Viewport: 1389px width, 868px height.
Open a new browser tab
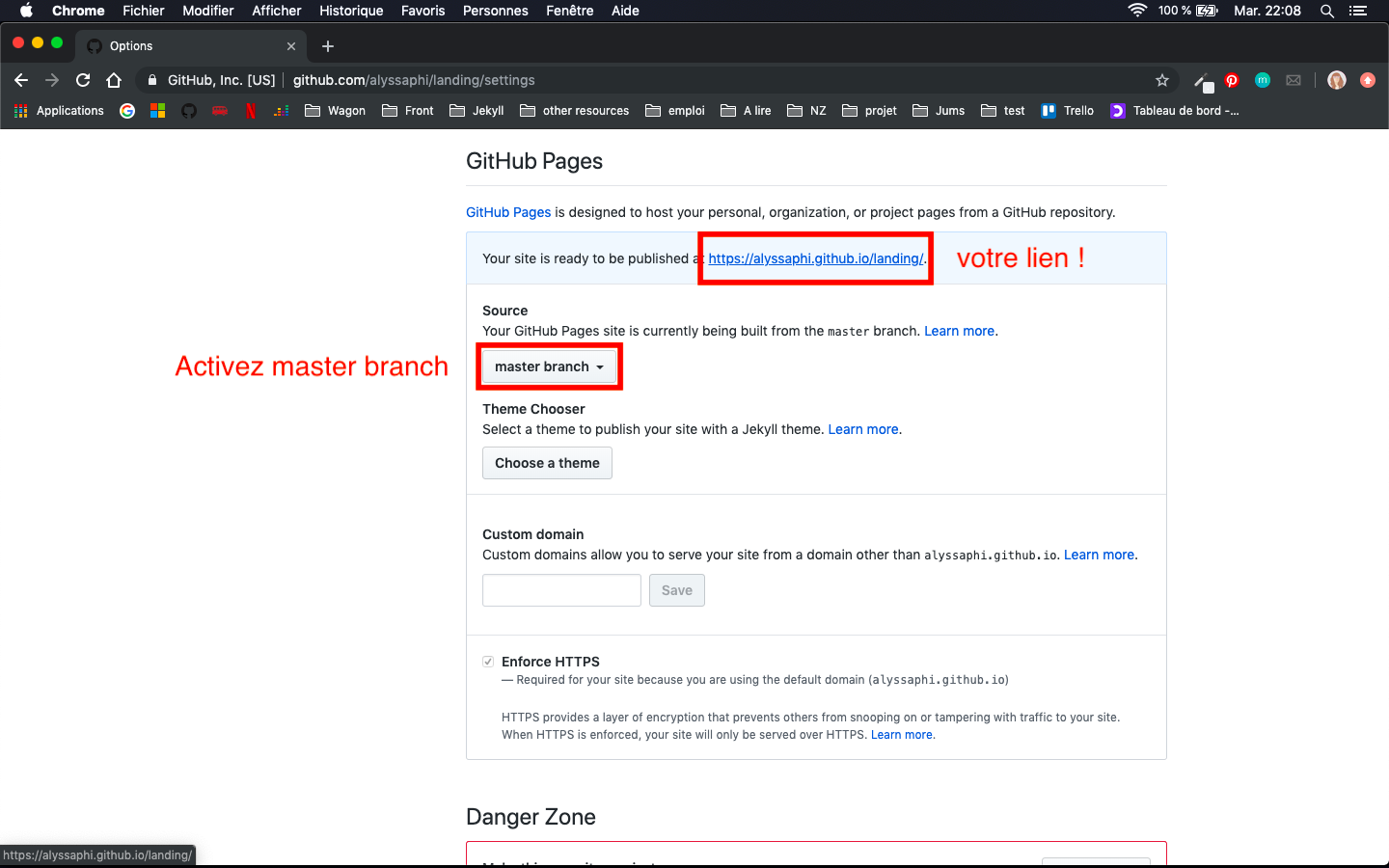coord(328,46)
